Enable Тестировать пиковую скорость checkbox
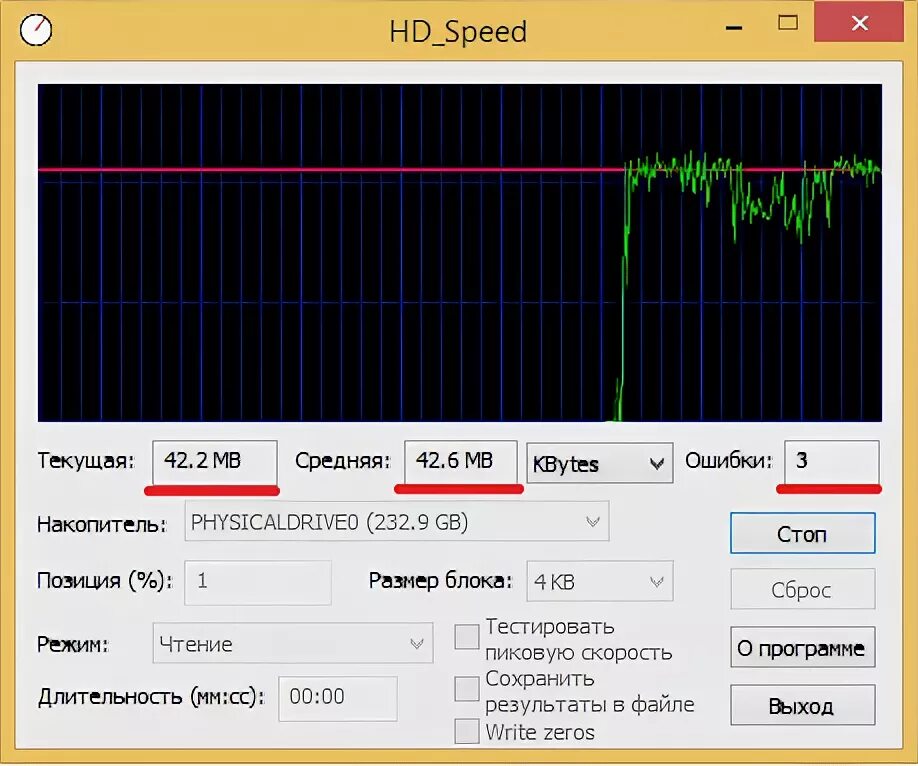 click(467, 637)
